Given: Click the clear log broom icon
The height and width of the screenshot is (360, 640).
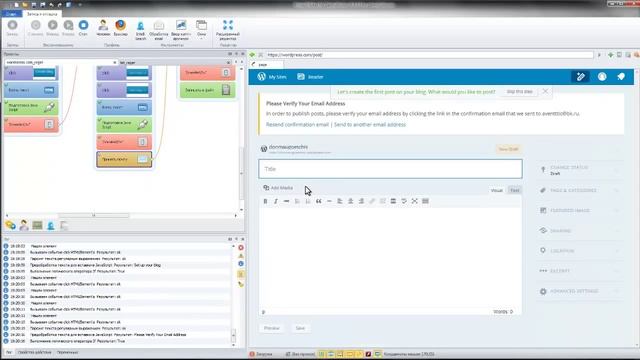Looking at the screenshot, I should [x=241, y=284].
